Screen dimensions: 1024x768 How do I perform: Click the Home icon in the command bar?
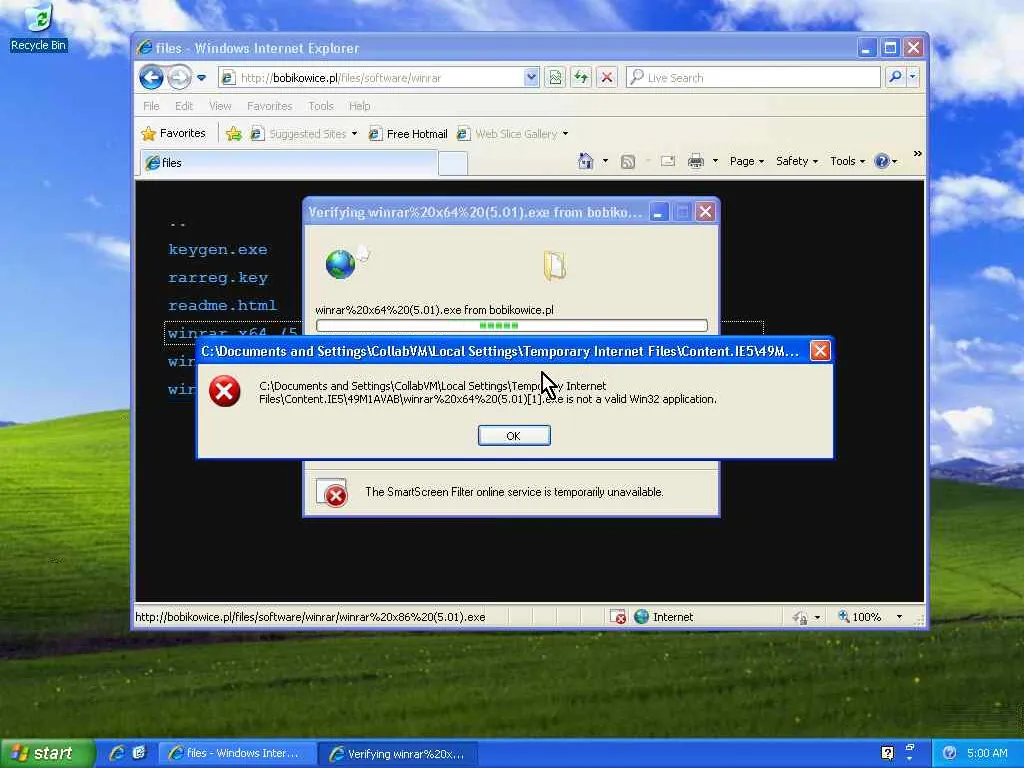tap(586, 161)
